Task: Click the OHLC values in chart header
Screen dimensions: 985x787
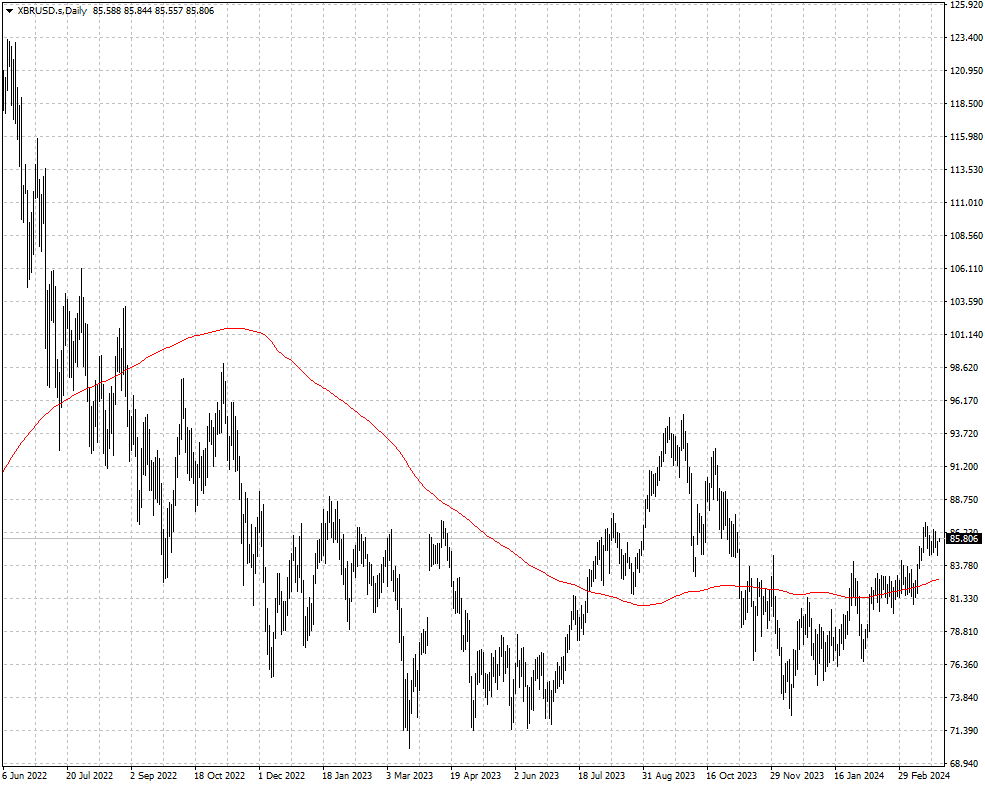Action: [x=153, y=11]
